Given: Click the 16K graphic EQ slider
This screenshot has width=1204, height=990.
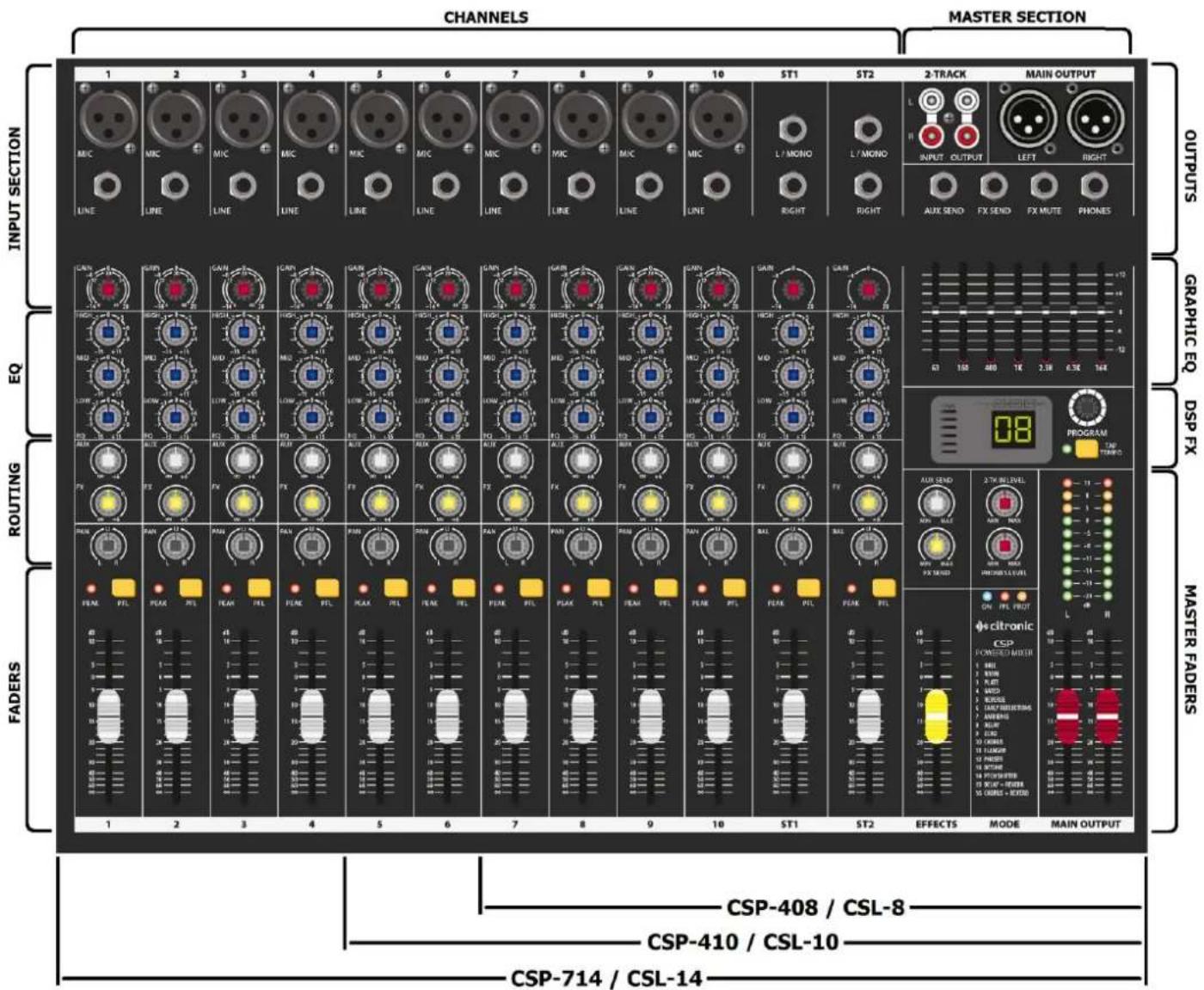Looking at the screenshot, I should (1102, 313).
